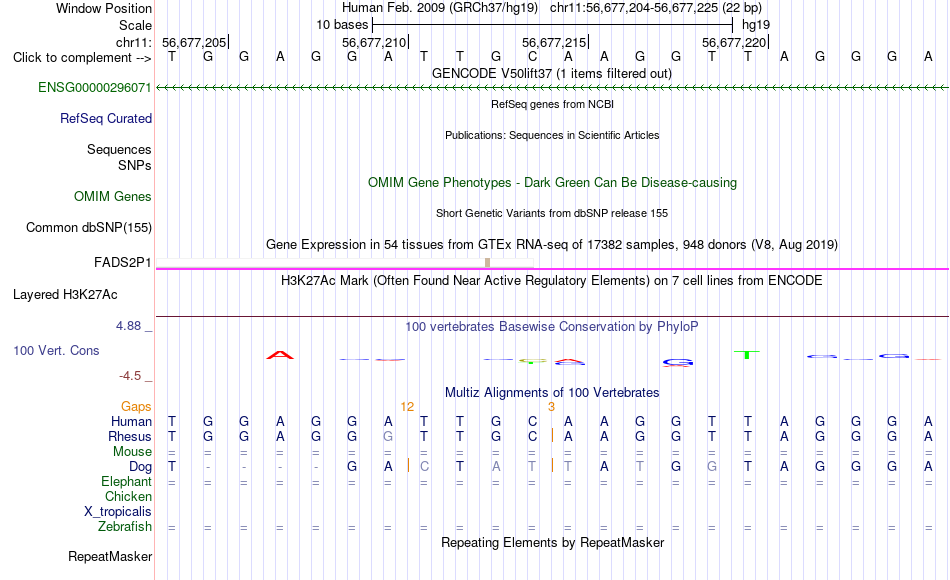Select the Rhesus alignment row label
This screenshot has width=950, height=580.
(x=130, y=436)
